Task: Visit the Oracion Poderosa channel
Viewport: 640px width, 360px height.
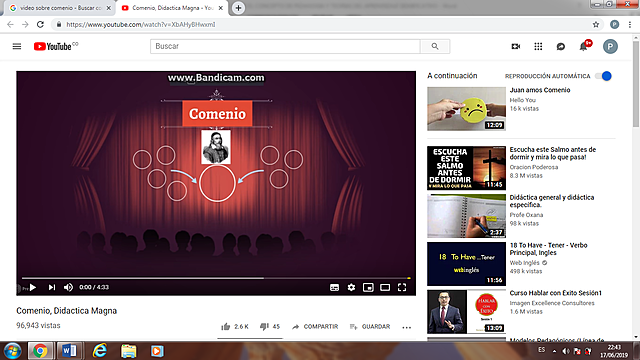Action: 534,167
